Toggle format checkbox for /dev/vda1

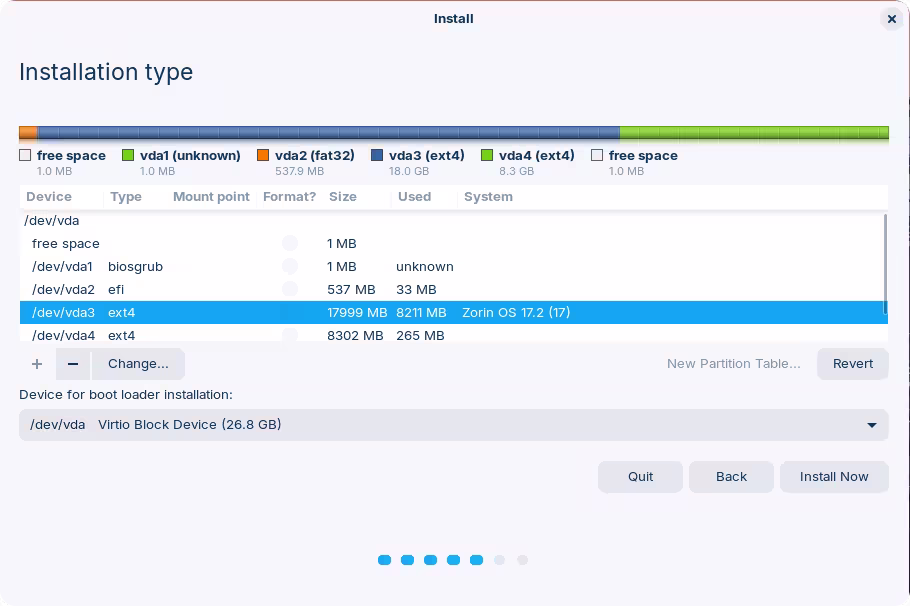[290, 267]
